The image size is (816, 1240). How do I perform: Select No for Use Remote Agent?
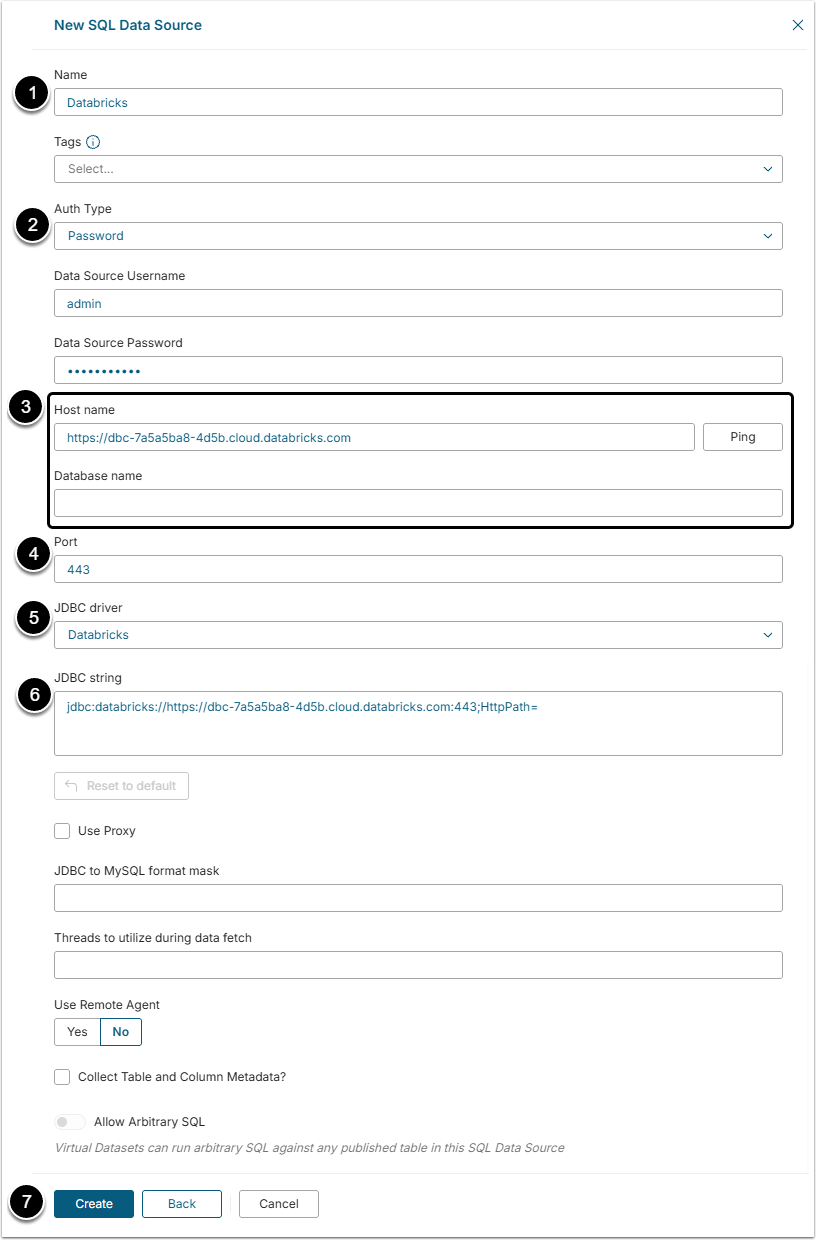(121, 1032)
